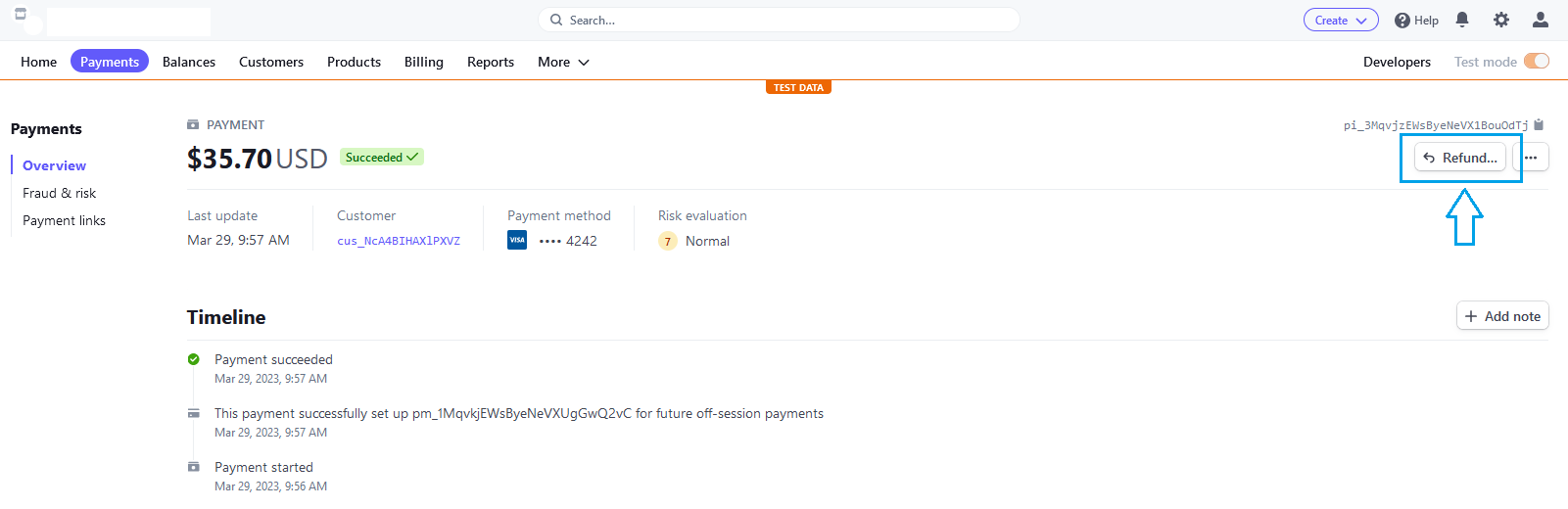Copy payment ID with clipboard icon

[1539, 124]
